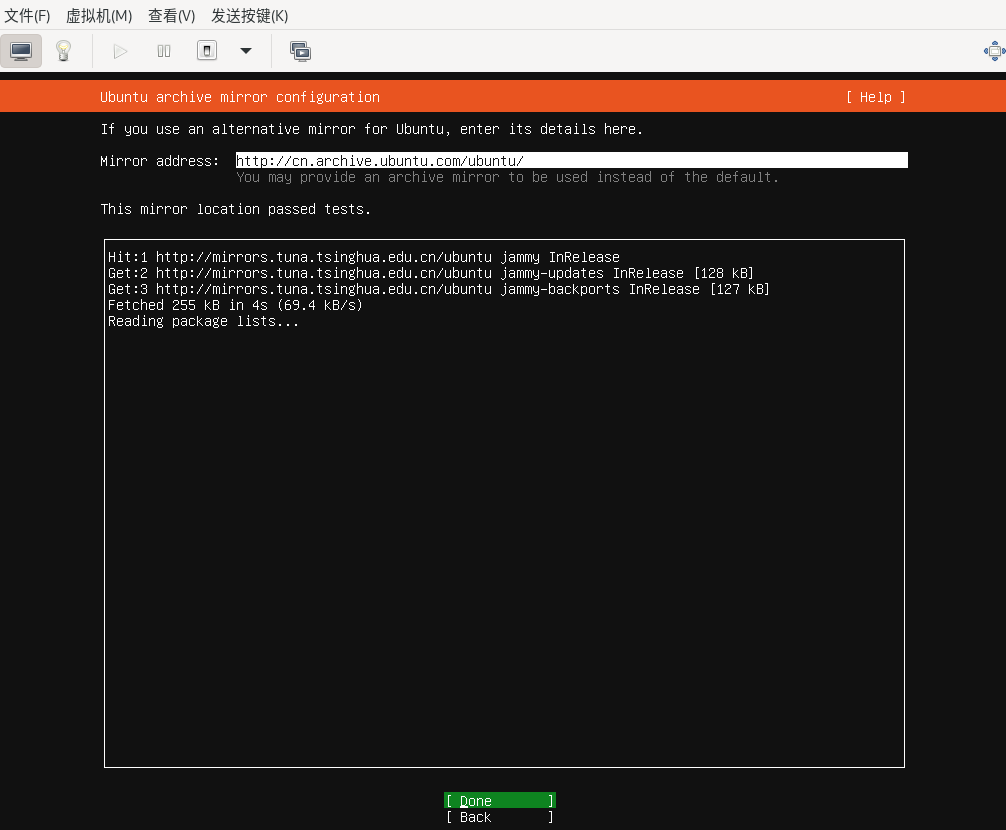1006x830 pixels.
Task: Click 'If you use an alternative mirror' text
Action: [x=371, y=129]
